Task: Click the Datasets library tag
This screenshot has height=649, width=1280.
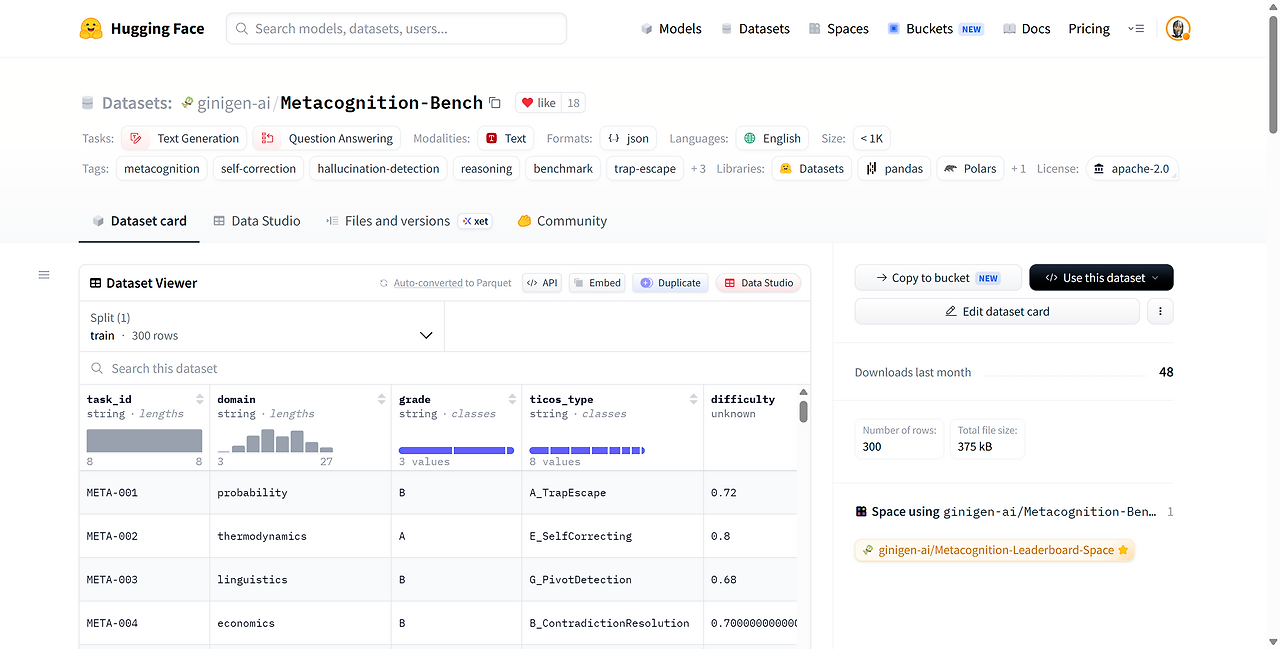Action: (812, 169)
